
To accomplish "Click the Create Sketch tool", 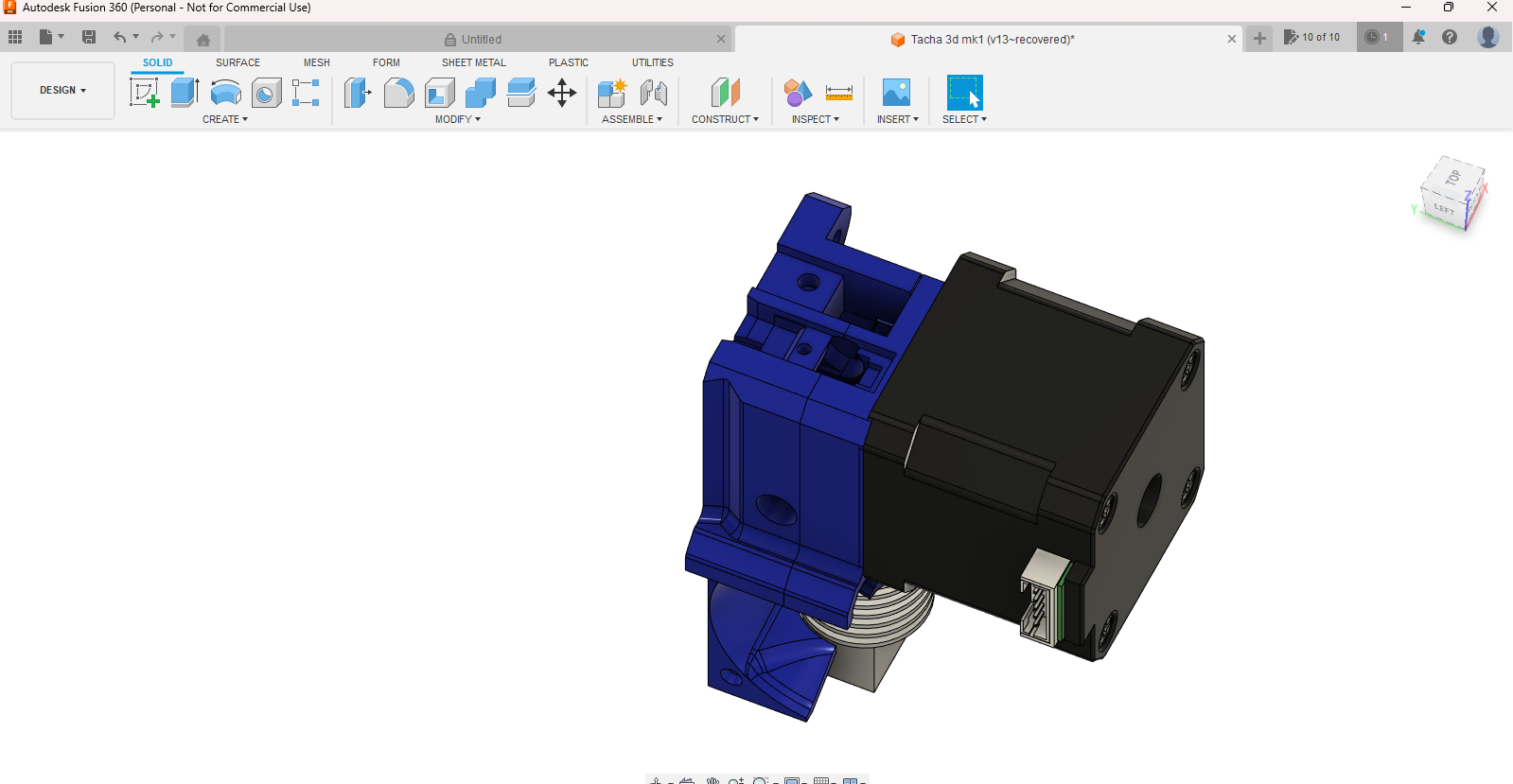I will coord(144,93).
